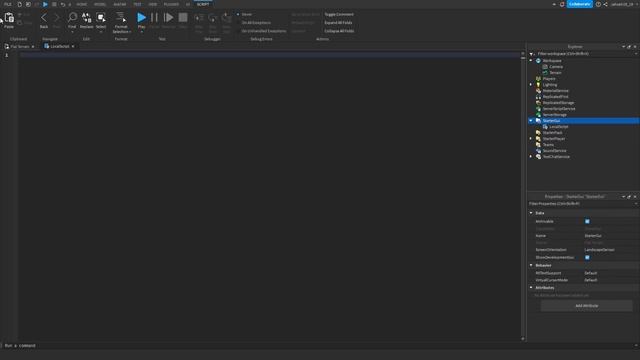The image size is (640, 360).
Task: Switch to the first document tab left of LocalScript
Action: tap(19, 47)
